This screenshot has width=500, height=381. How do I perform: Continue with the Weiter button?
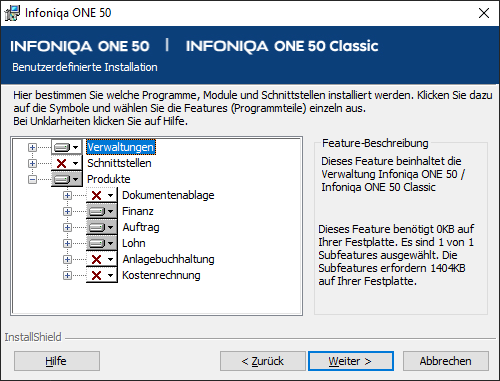pos(351,361)
